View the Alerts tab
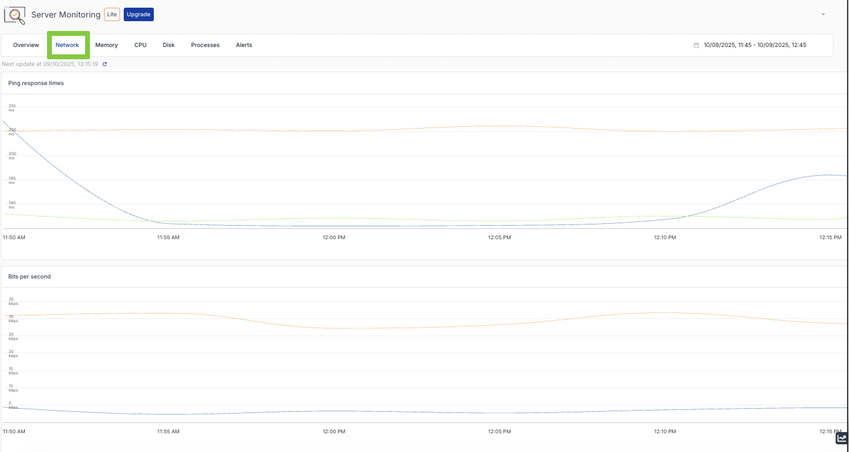 244,45
